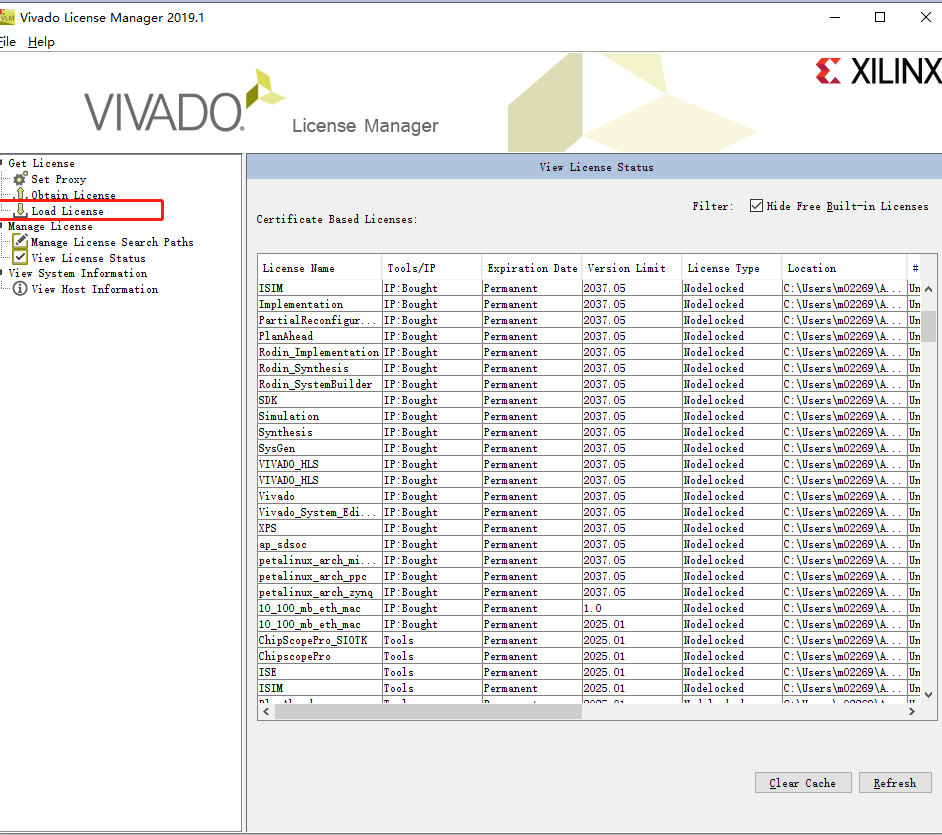Select the ISE license row
This screenshot has height=835, width=942.
[x=589, y=672]
